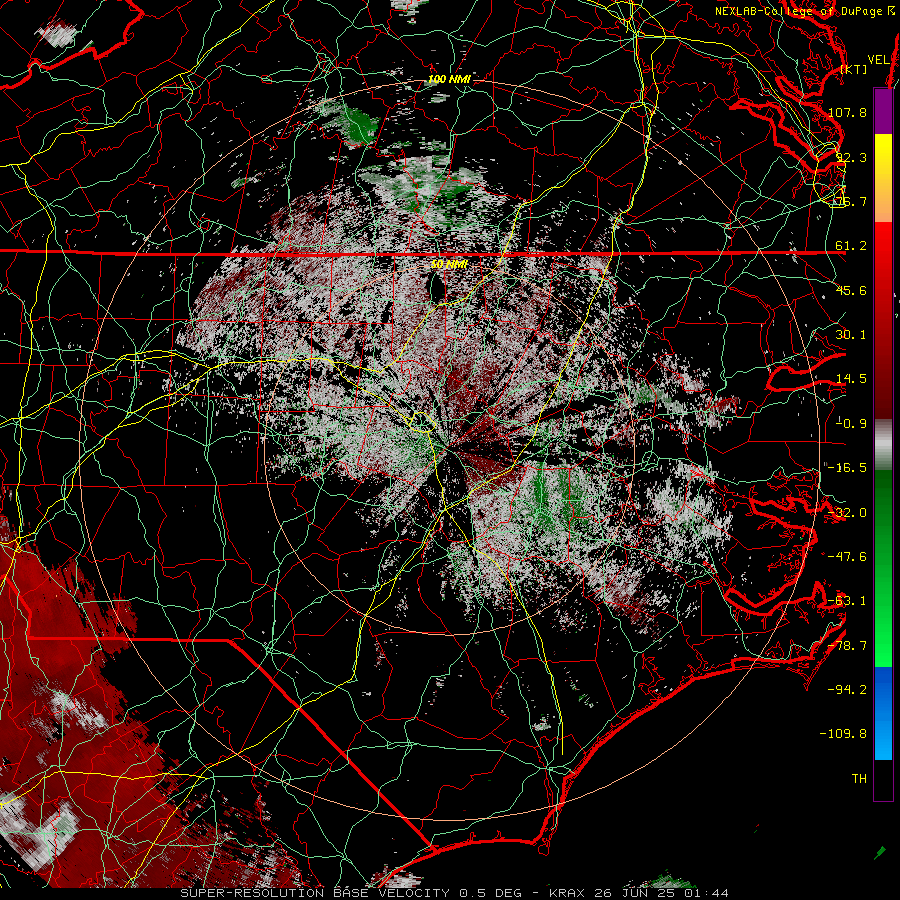Click the 61.2 legend value
This screenshot has height=900, width=900.
click(x=851, y=246)
